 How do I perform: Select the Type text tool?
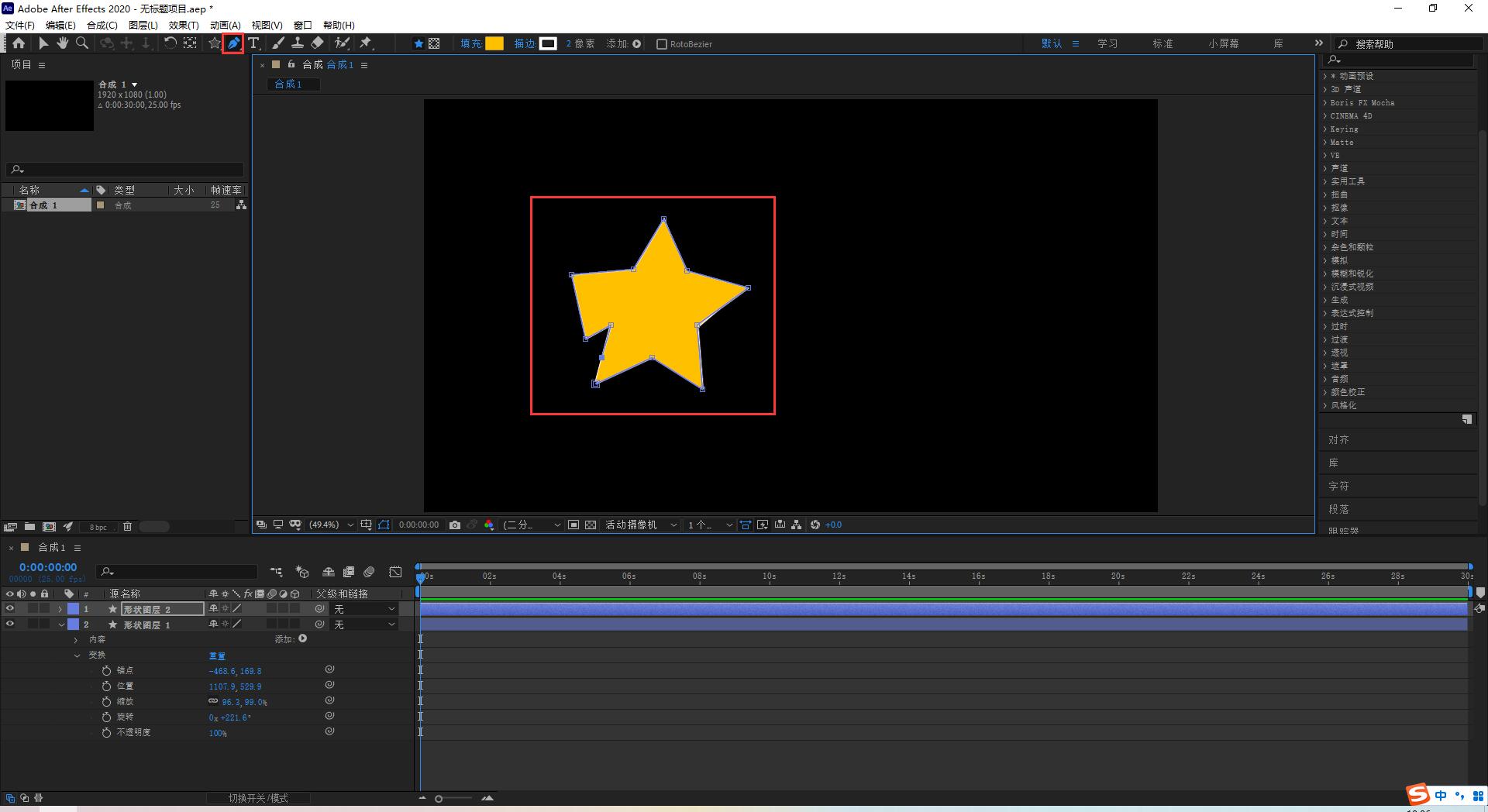point(253,43)
